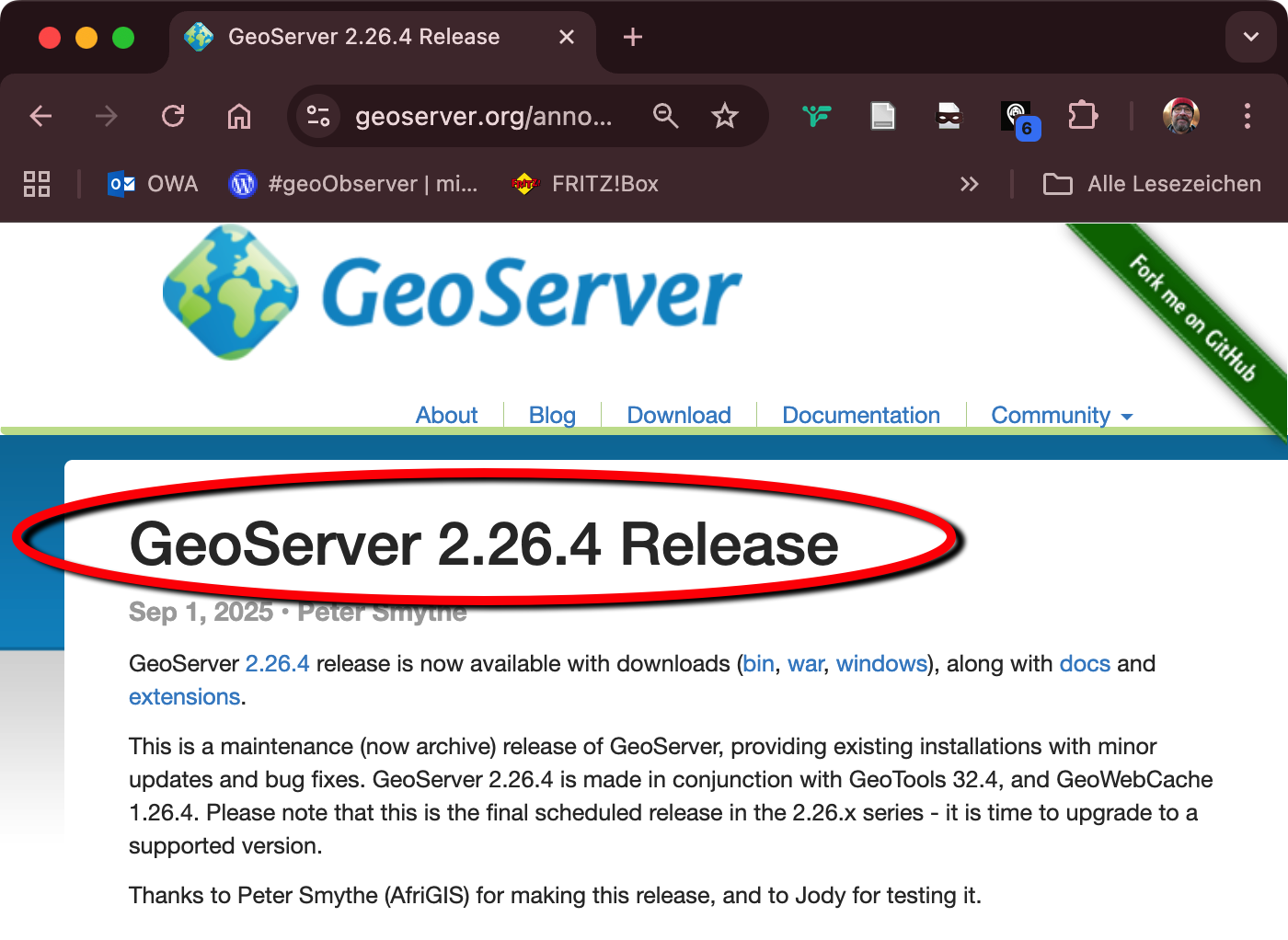The height and width of the screenshot is (940, 1288).
Task: Open the docs link
Action: point(1085,664)
